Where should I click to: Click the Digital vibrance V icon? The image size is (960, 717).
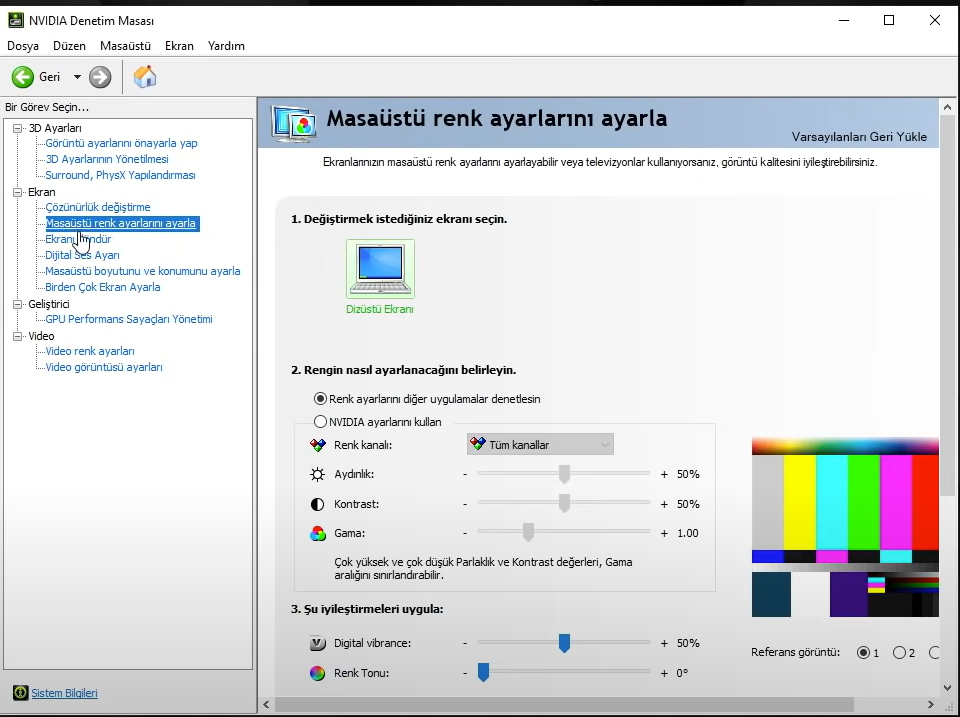point(317,644)
